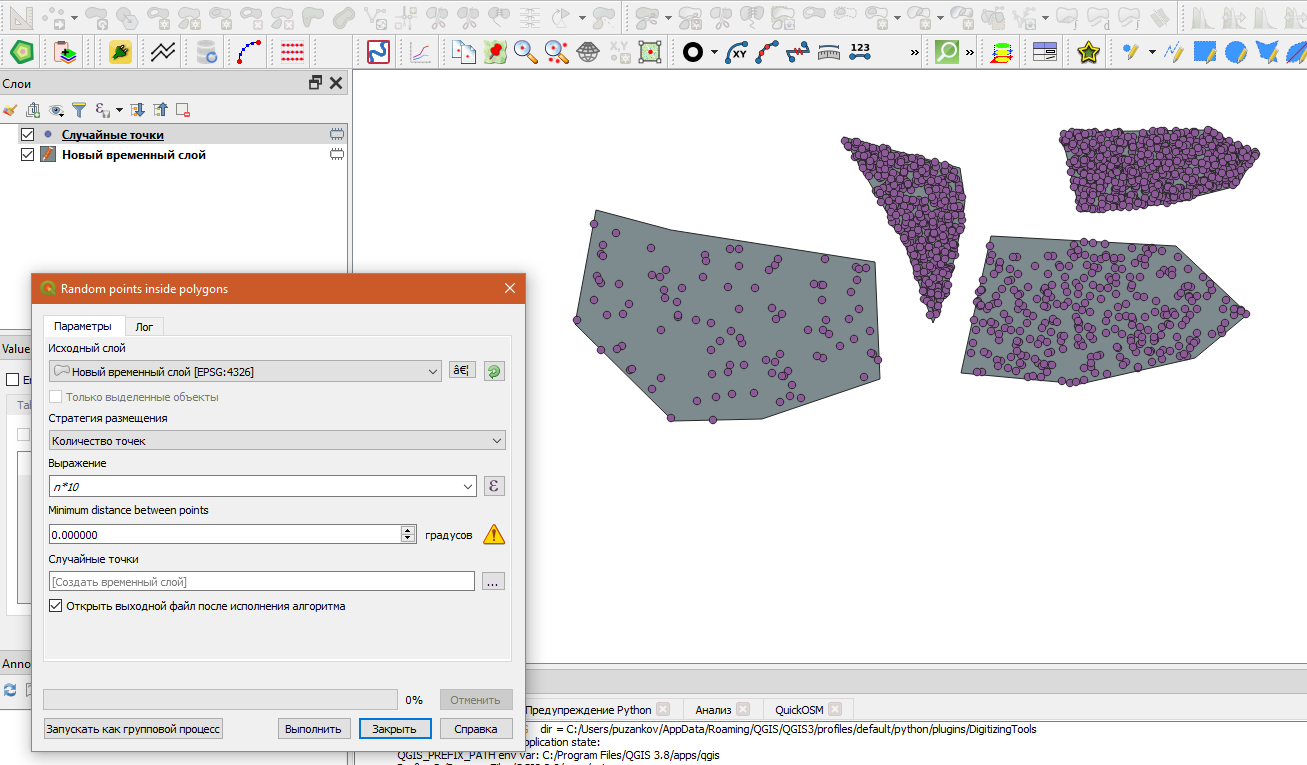Click the minimum distance value field
This screenshot has width=1307, height=765.
[x=224, y=535]
